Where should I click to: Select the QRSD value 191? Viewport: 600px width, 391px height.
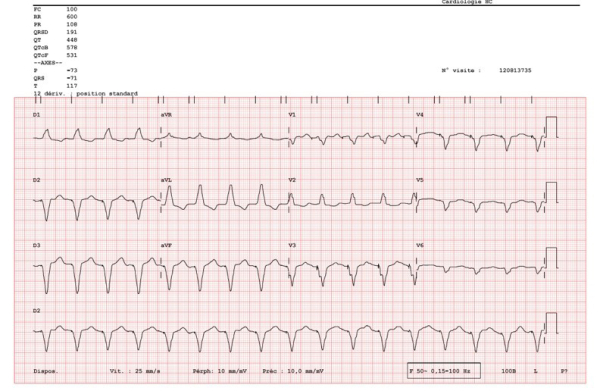[x=72, y=32]
